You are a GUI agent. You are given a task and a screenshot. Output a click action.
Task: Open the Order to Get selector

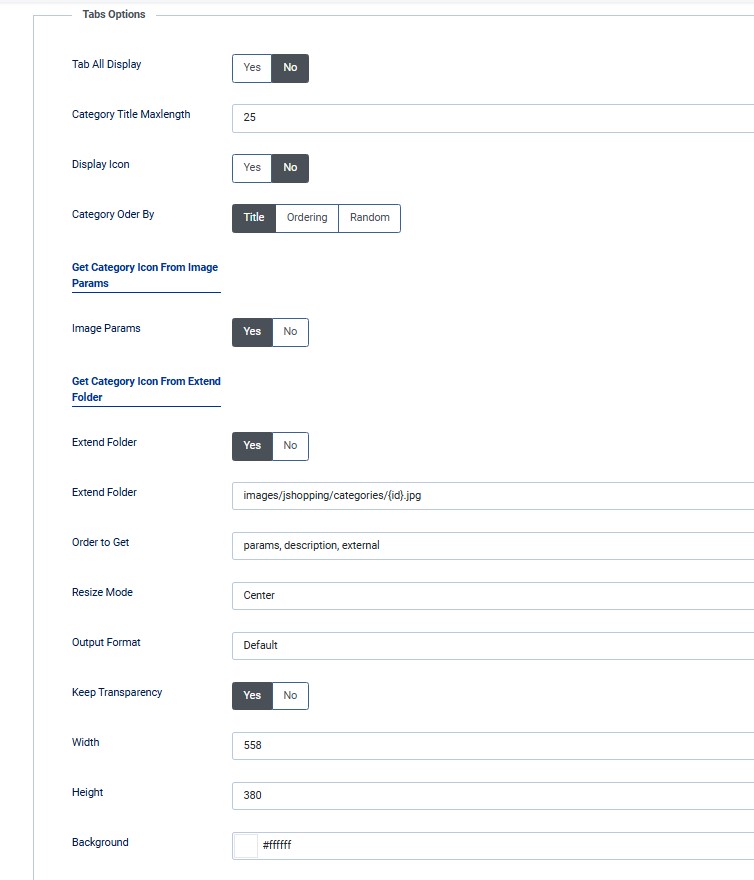click(492, 546)
